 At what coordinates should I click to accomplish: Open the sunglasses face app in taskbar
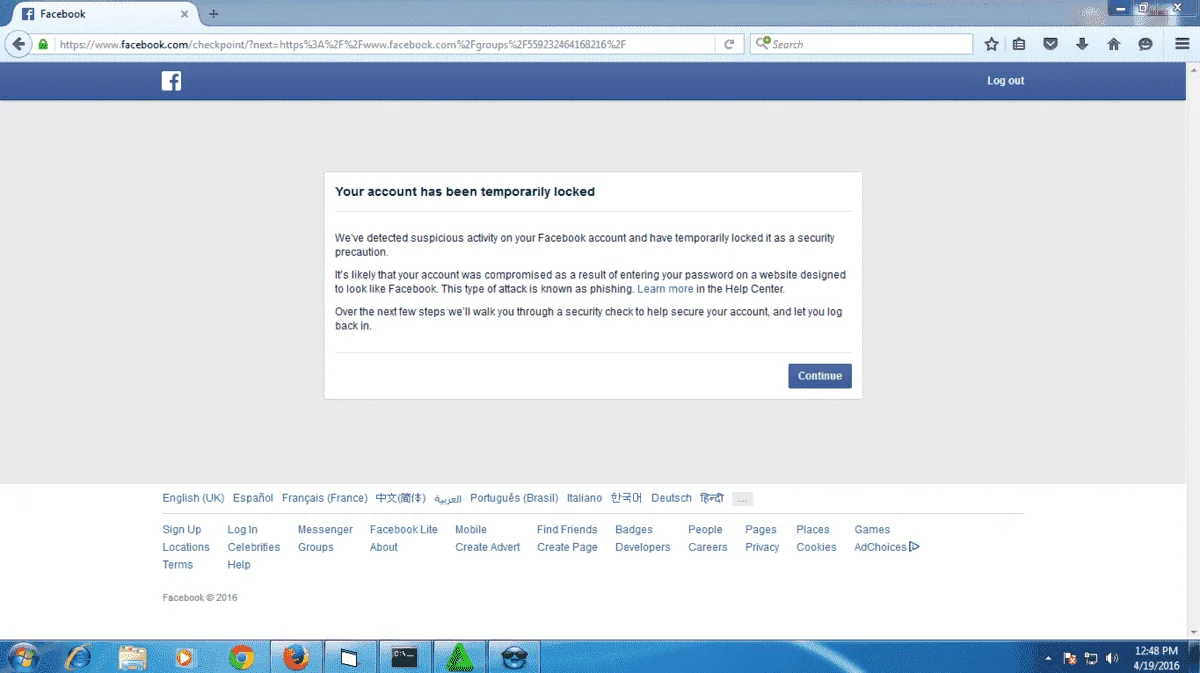pyautogui.click(x=513, y=657)
